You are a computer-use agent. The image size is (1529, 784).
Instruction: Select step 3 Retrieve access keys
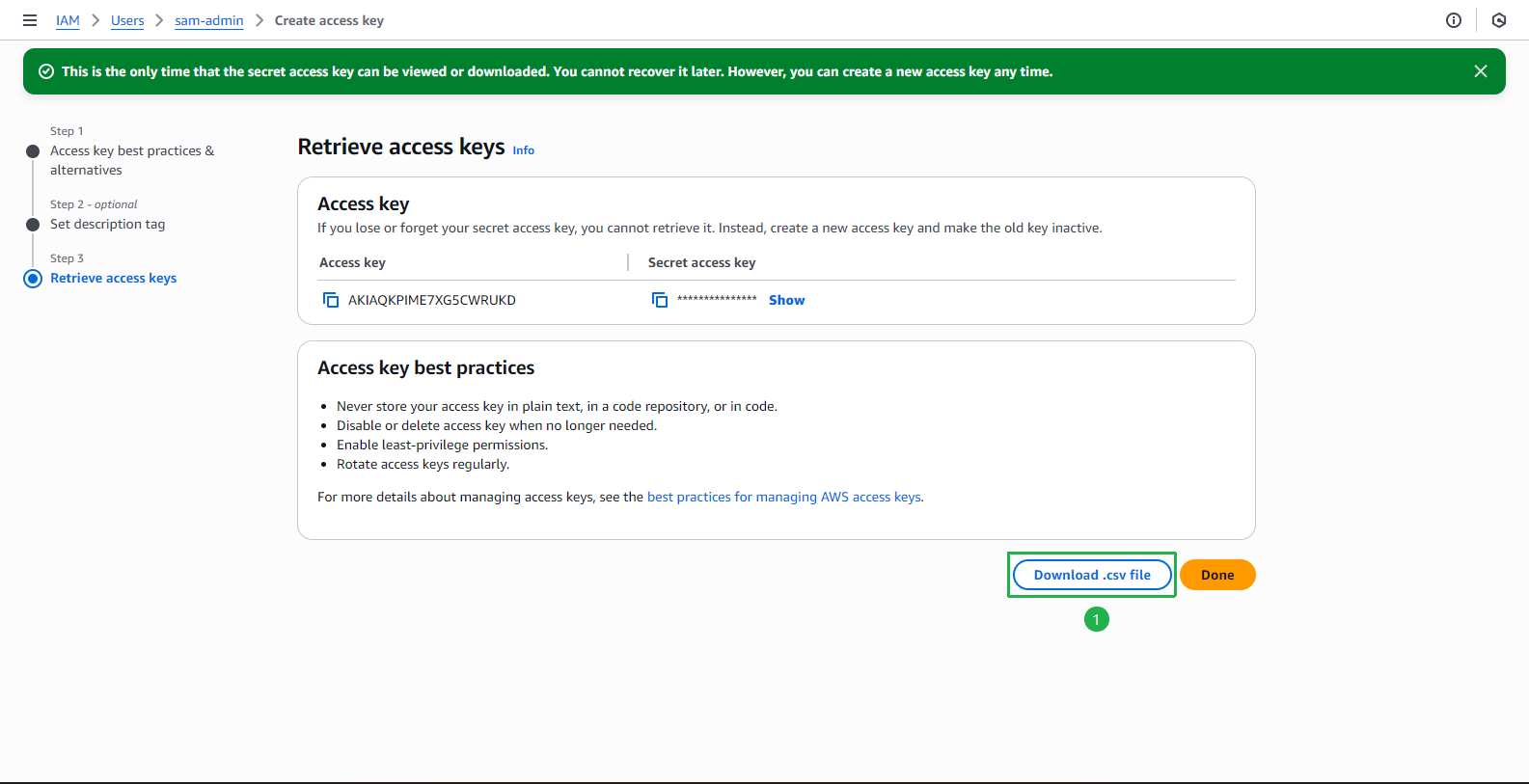113,278
